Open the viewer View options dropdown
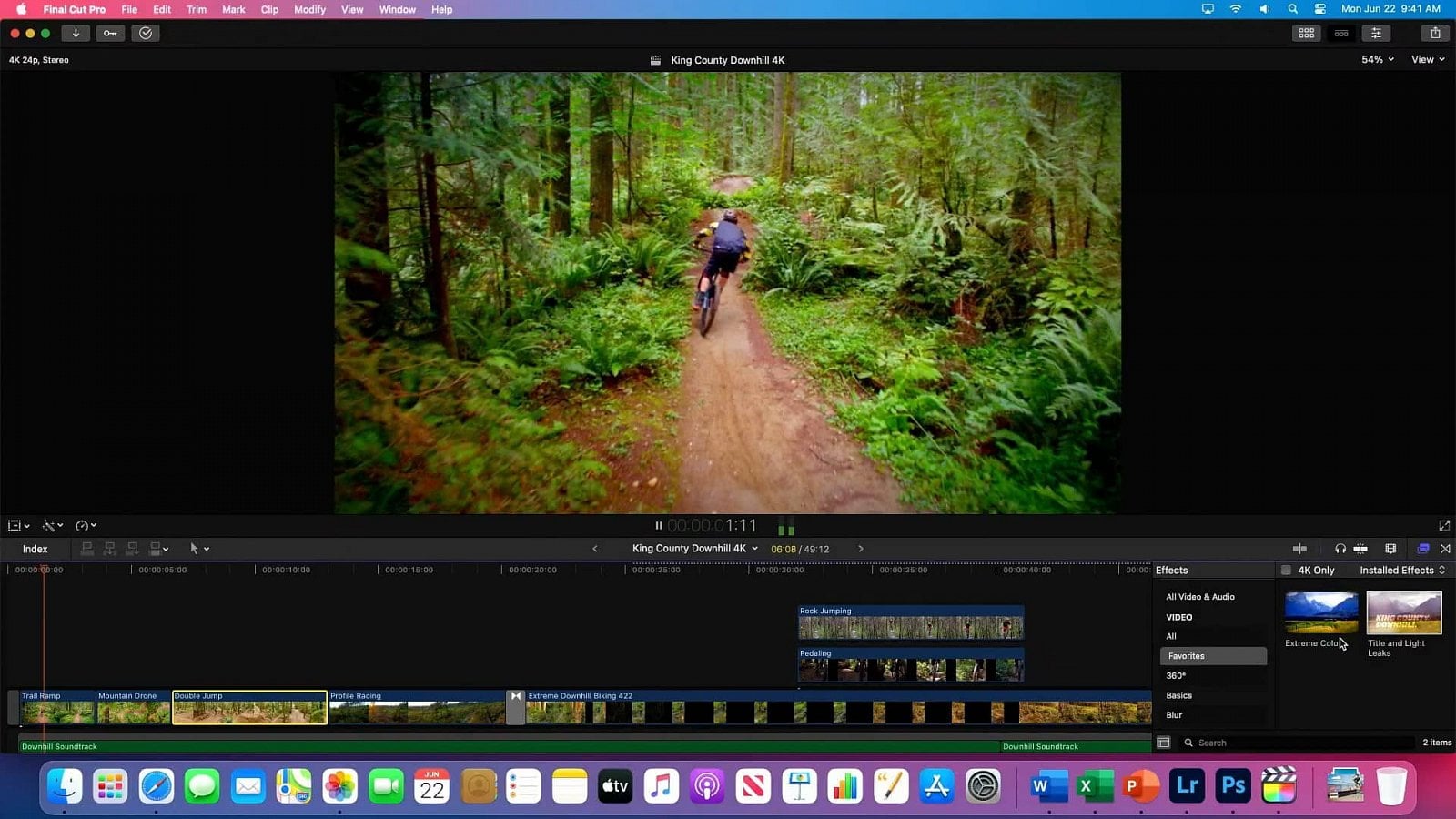The width and height of the screenshot is (1456, 819). coord(1428,59)
